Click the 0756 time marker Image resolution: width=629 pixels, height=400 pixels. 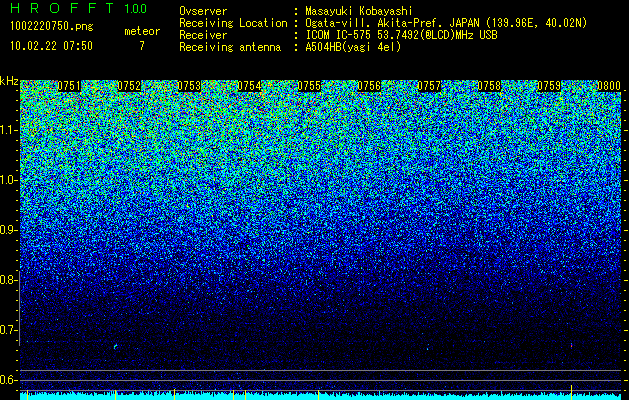(x=369, y=86)
